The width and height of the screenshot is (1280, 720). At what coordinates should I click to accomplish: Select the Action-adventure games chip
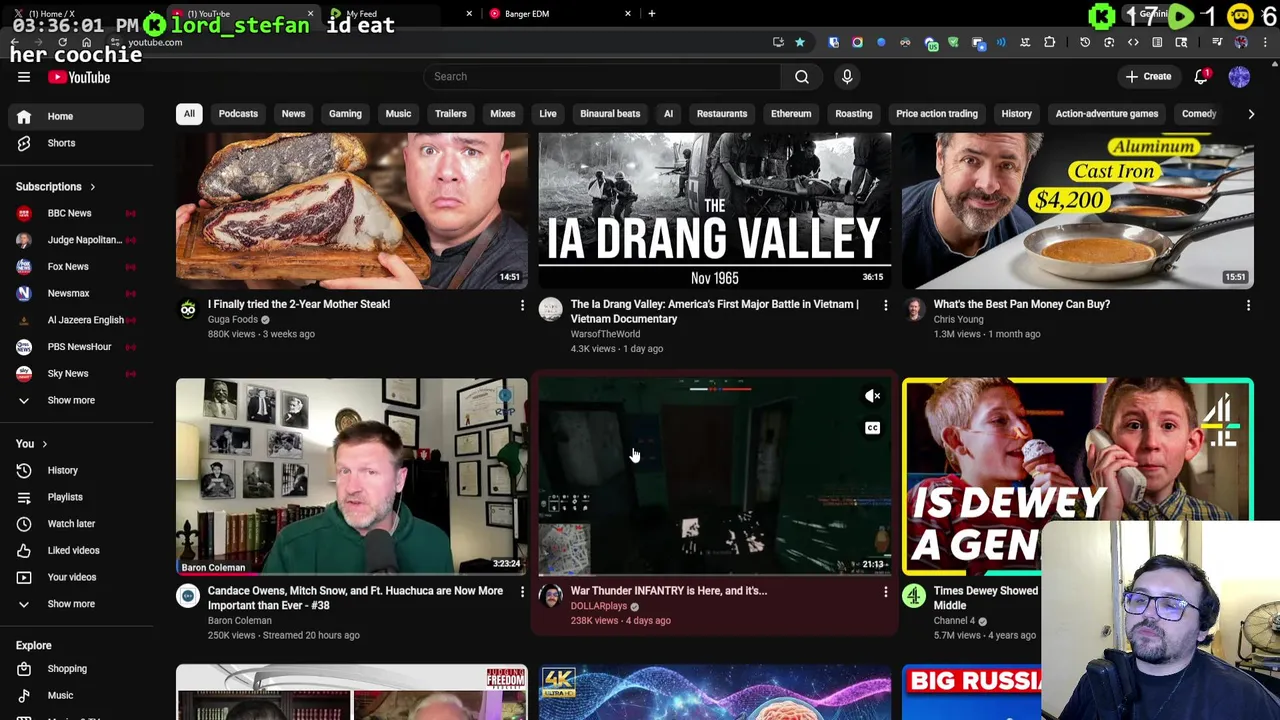[1107, 114]
